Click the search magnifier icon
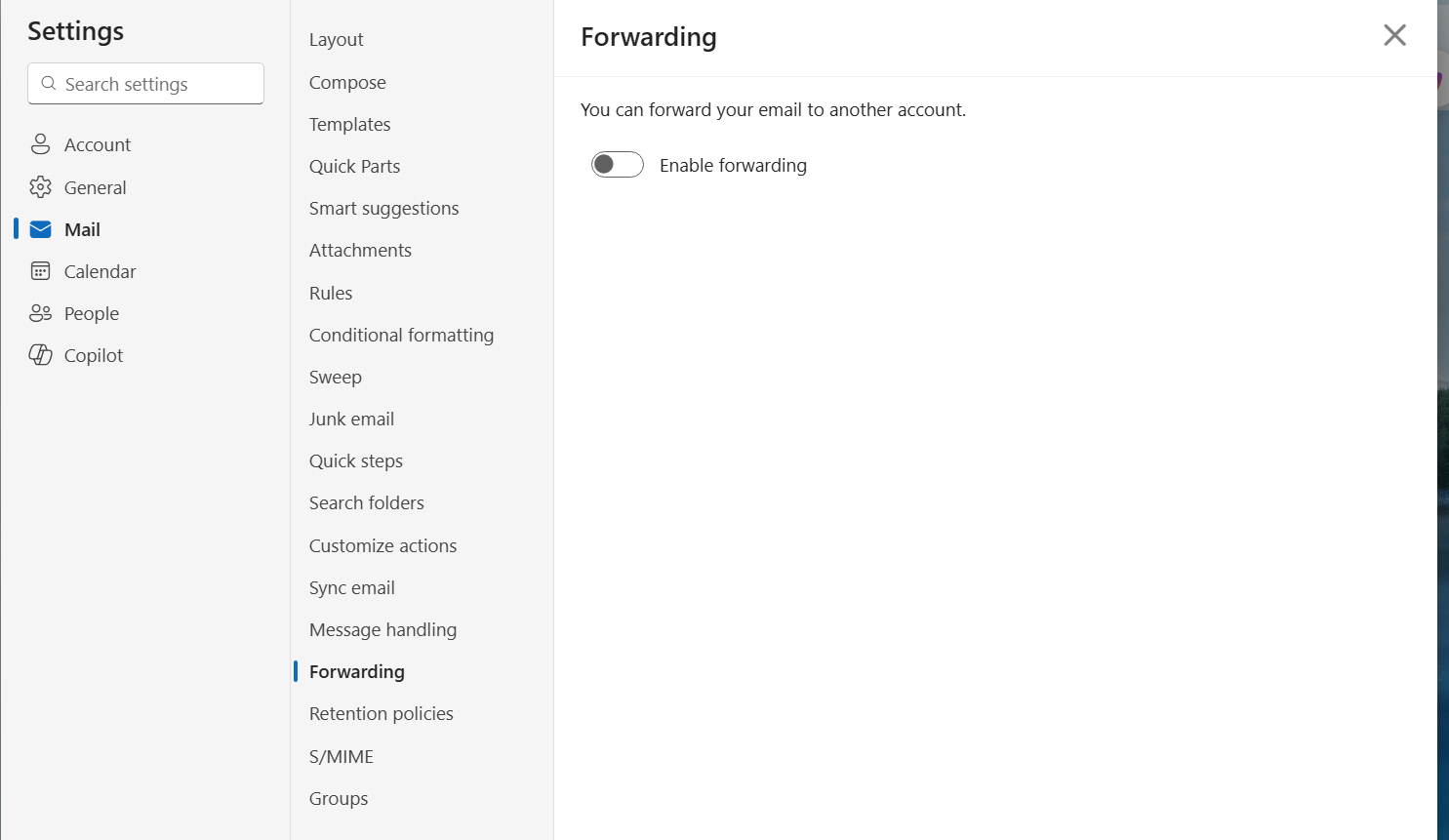This screenshot has height=840, width=1449. point(49,84)
